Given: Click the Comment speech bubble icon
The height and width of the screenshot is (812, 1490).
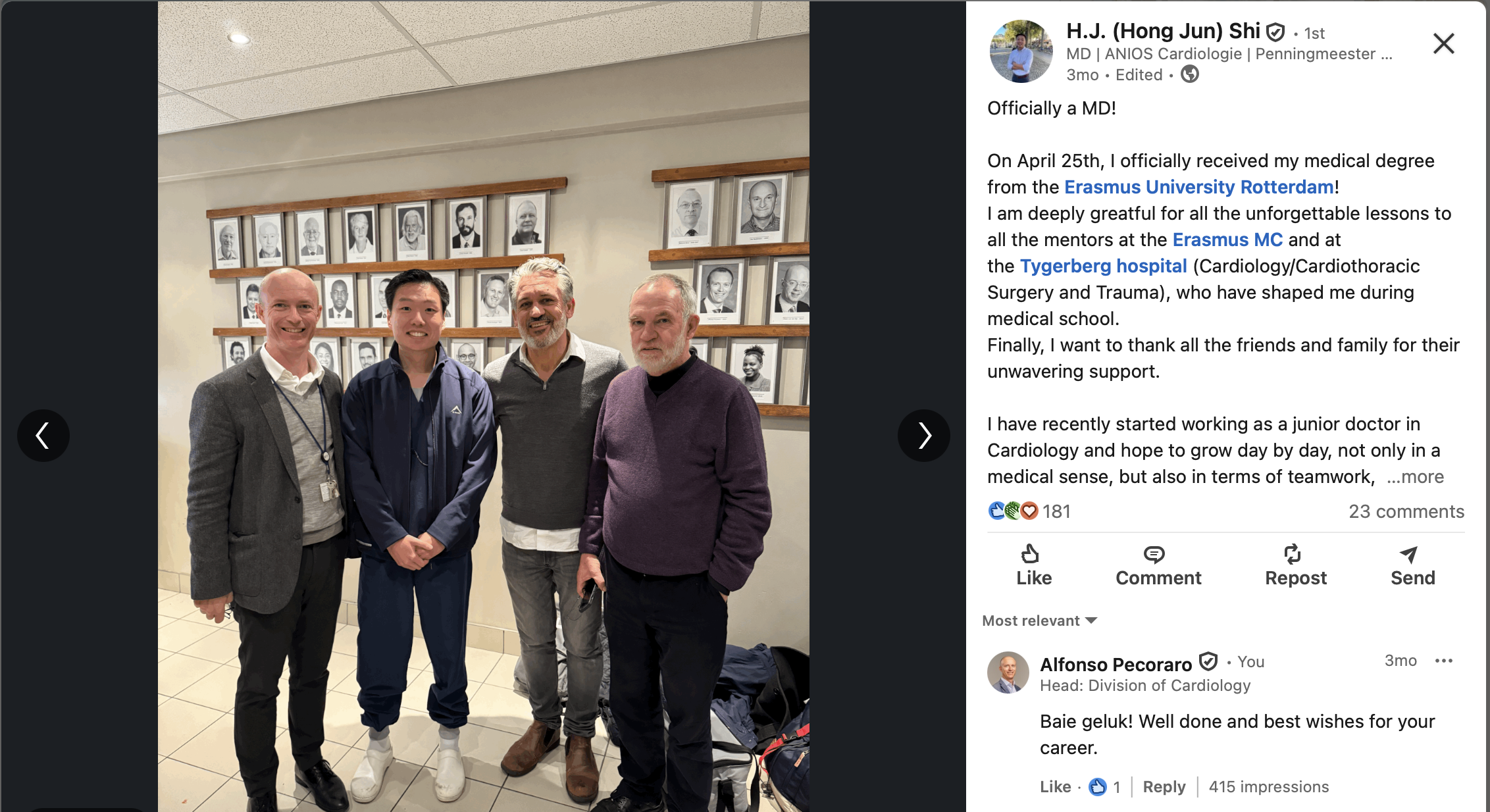Looking at the screenshot, I should click(1154, 554).
